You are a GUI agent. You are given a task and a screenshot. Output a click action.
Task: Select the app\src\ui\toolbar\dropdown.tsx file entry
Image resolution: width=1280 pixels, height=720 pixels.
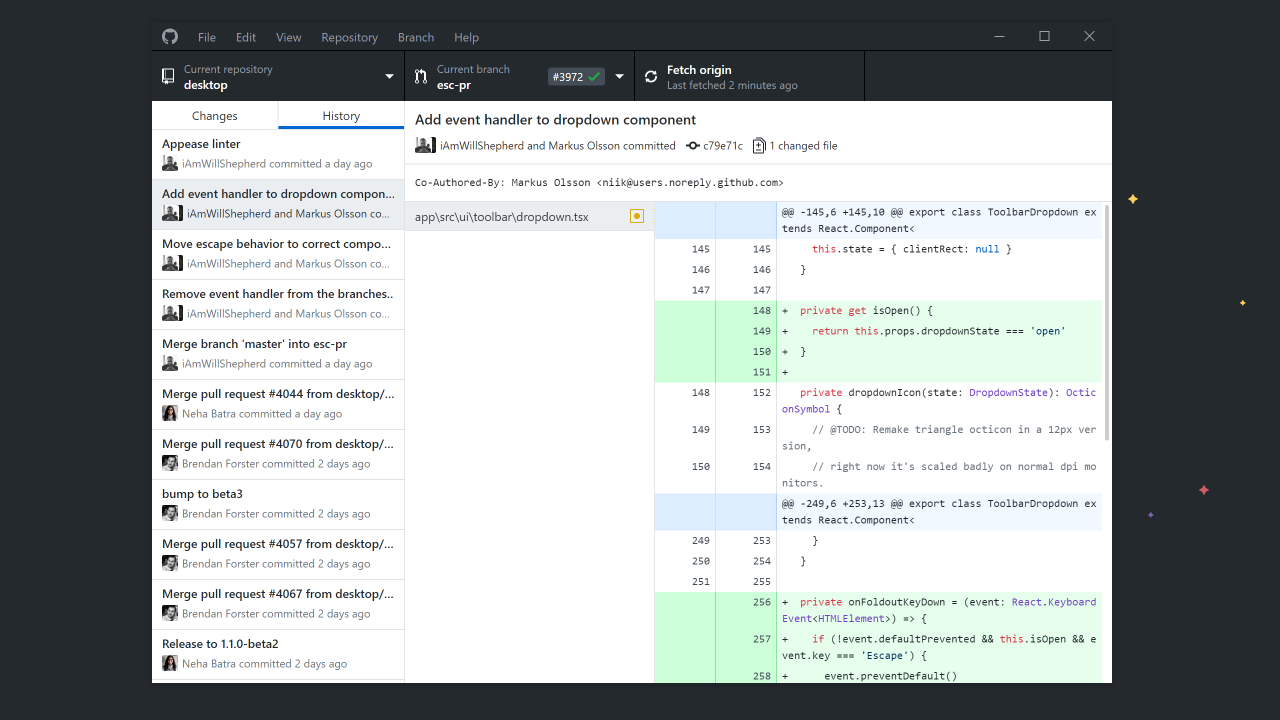(500, 215)
